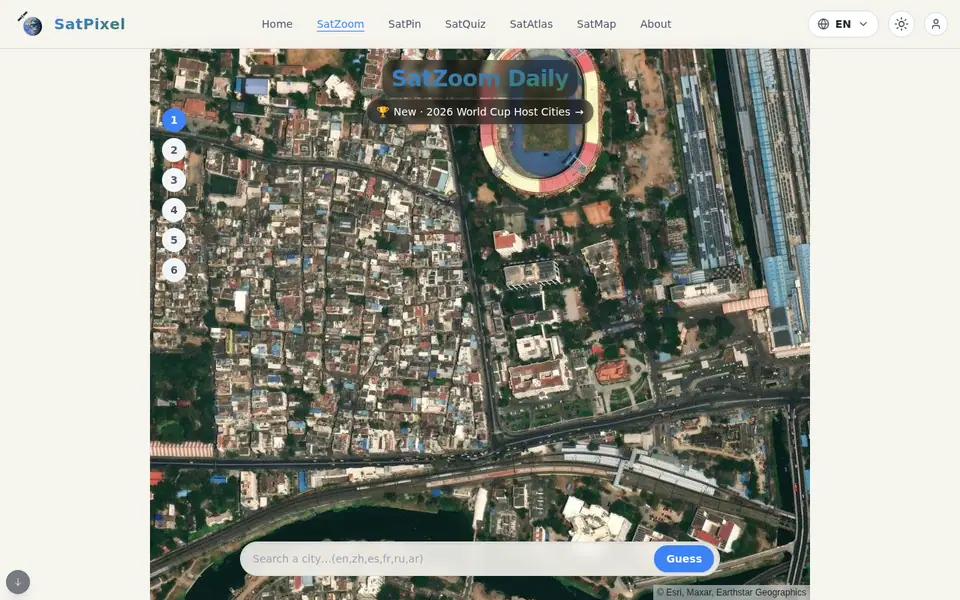Toggle light/dark theme sun icon
The height and width of the screenshot is (600, 960).
[x=901, y=24]
